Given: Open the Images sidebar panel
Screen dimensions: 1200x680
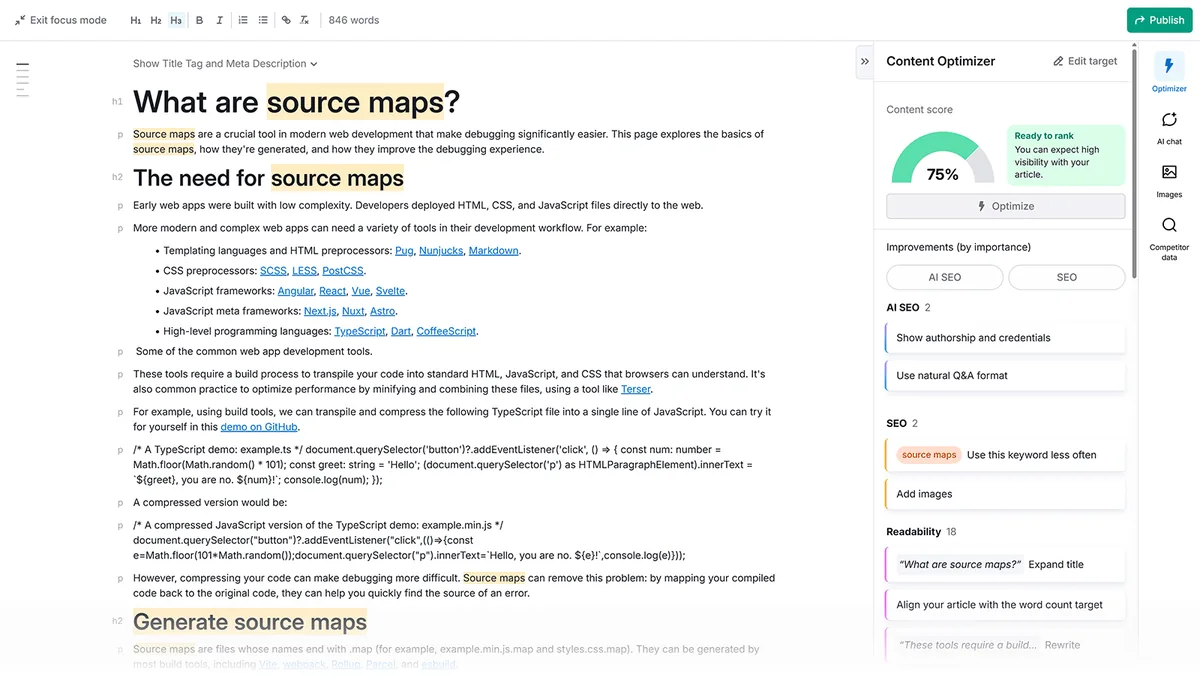Looking at the screenshot, I should pos(1169,180).
